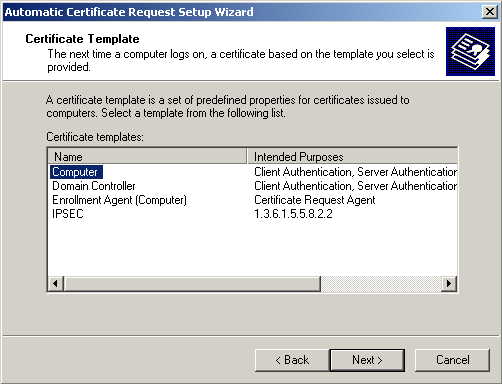Close the wizard with the X button
The image size is (502, 384).
click(x=489, y=12)
